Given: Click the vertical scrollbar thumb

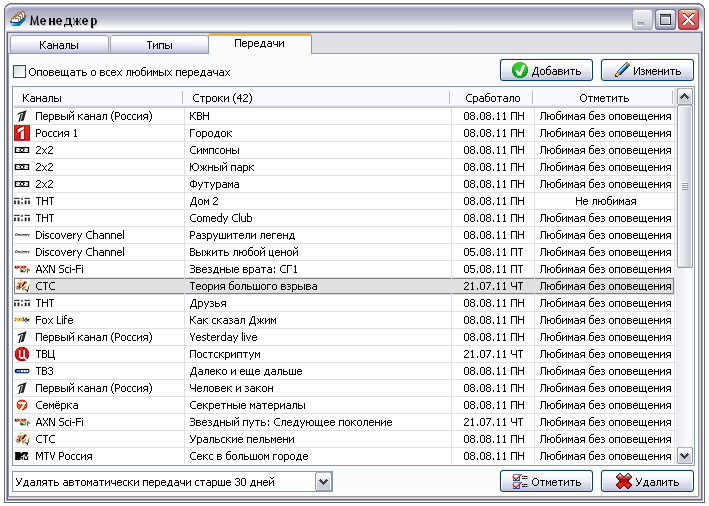Looking at the screenshot, I should pyautogui.click(x=685, y=186).
